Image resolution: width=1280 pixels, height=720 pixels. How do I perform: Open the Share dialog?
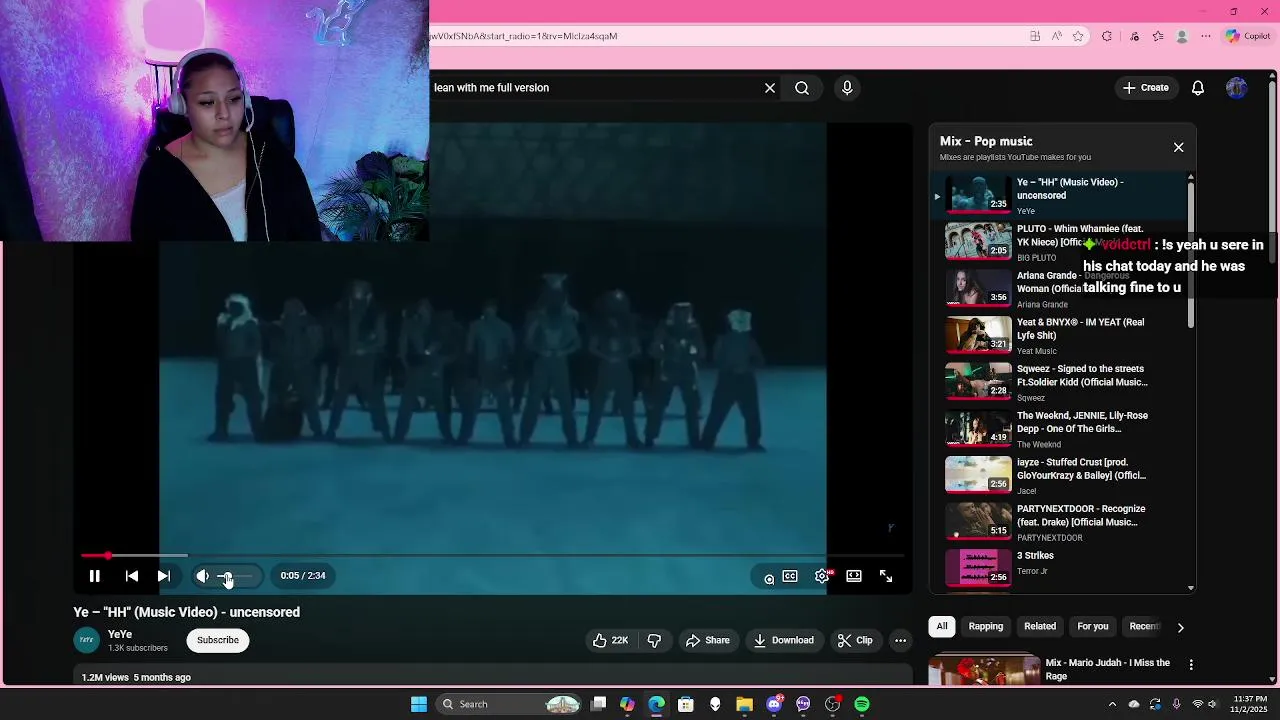pyautogui.click(x=707, y=640)
